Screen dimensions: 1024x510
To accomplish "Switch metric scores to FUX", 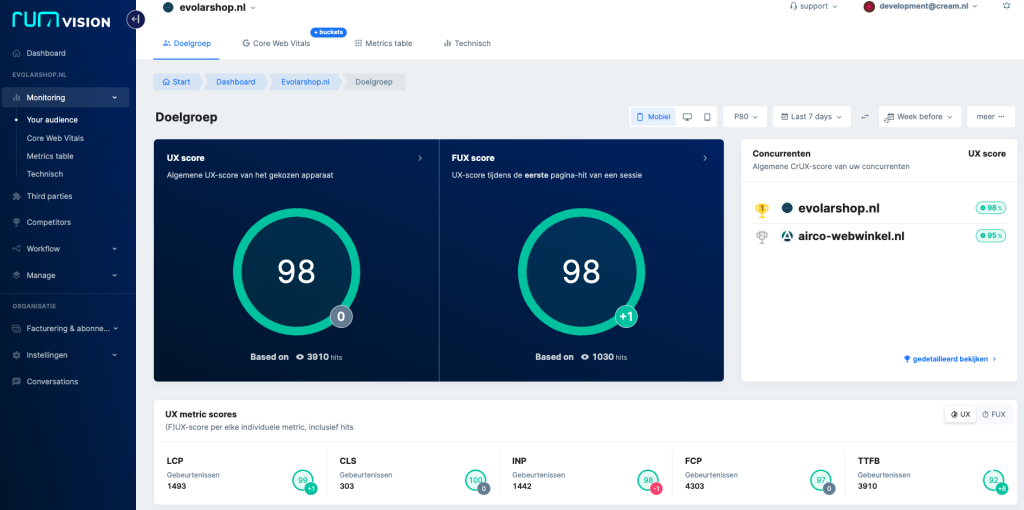I will (x=993, y=414).
